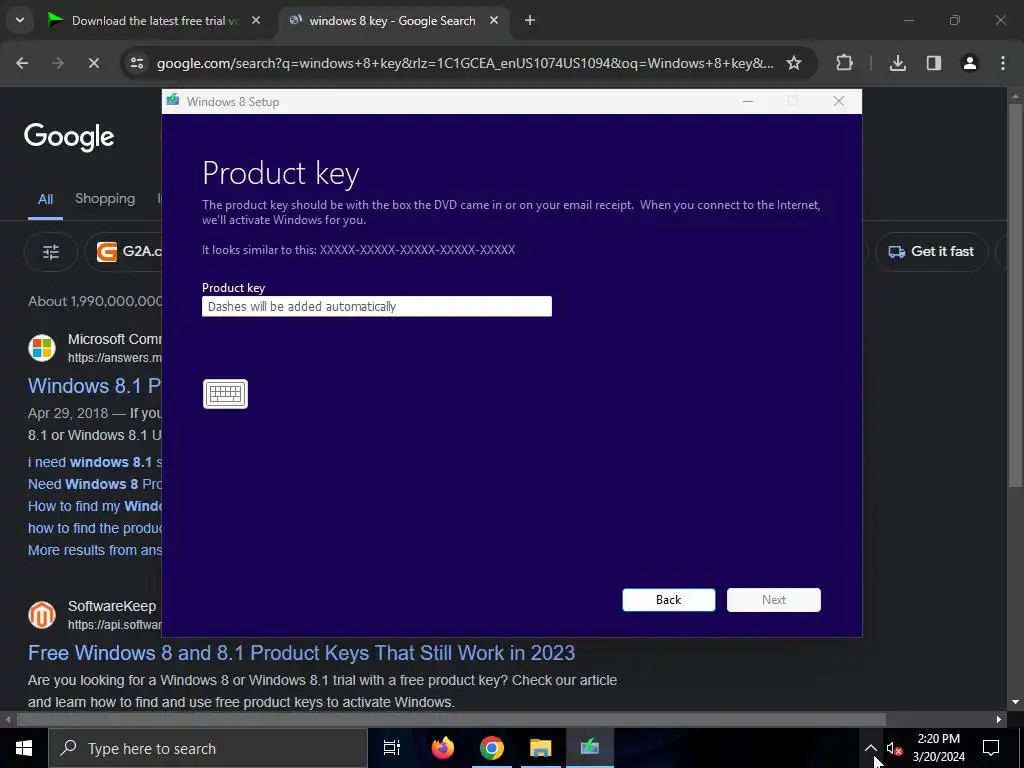Open the 'i need windows 8.1' sublink
The height and width of the screenshot is (768, 1024).
pyautogui.click(x=95, y=462)
